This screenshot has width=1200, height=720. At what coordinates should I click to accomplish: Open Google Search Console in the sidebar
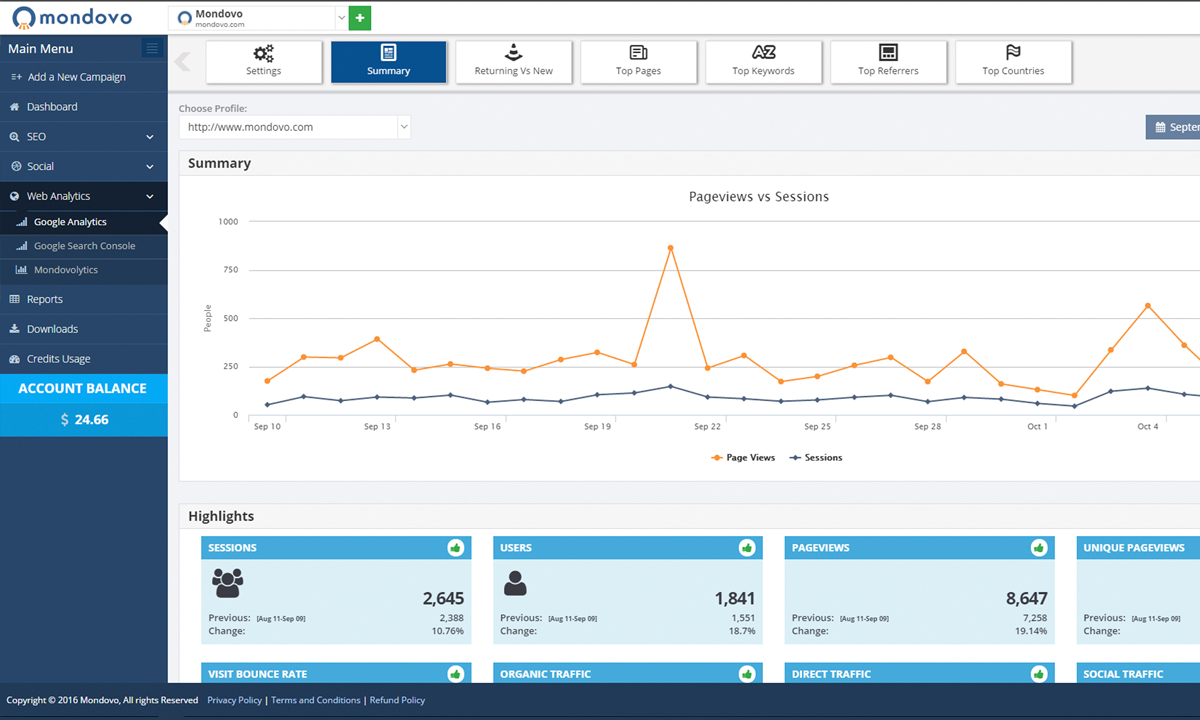click(84, 246)
